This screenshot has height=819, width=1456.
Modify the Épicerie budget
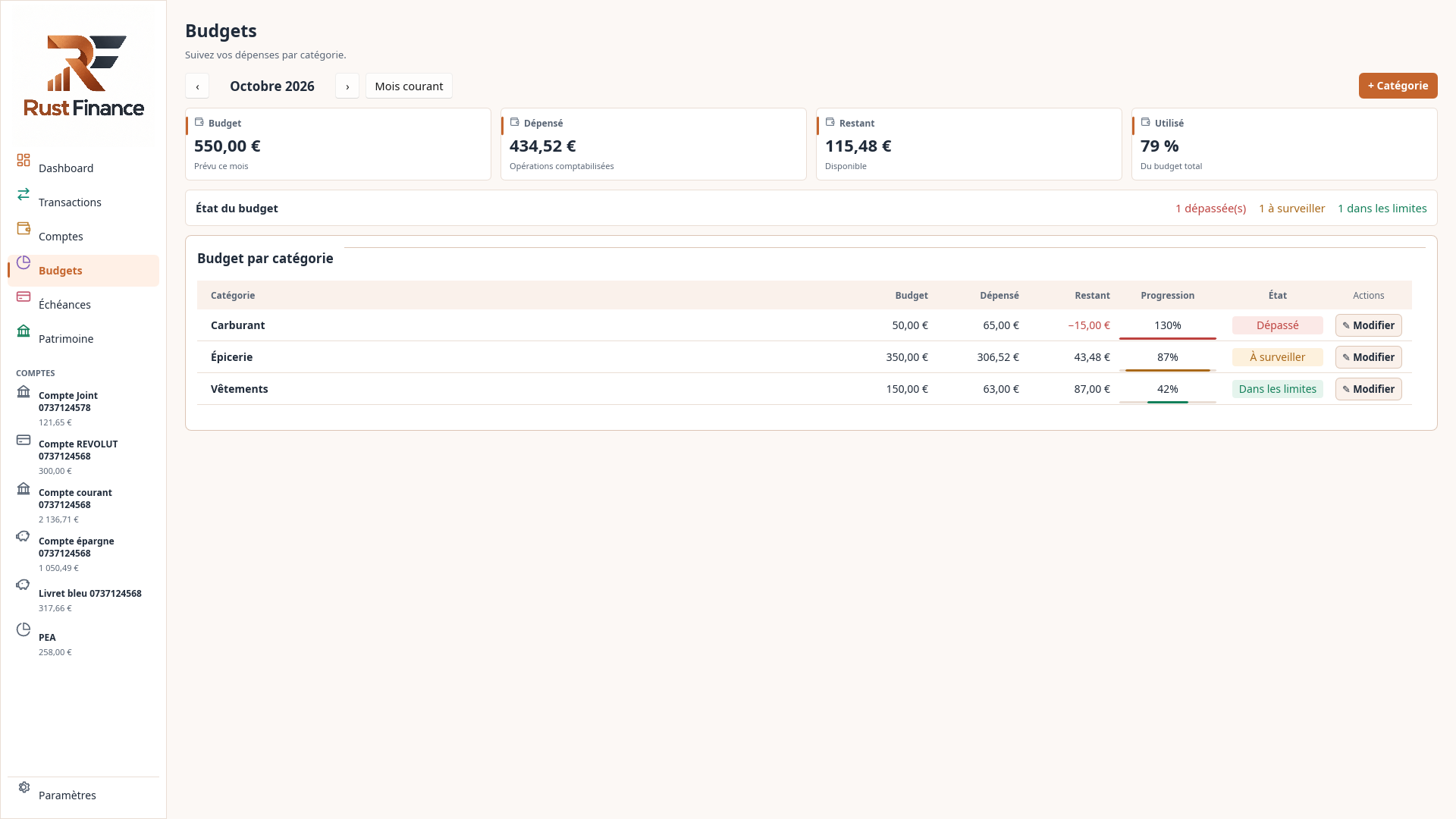click(x=1368, y=357)
